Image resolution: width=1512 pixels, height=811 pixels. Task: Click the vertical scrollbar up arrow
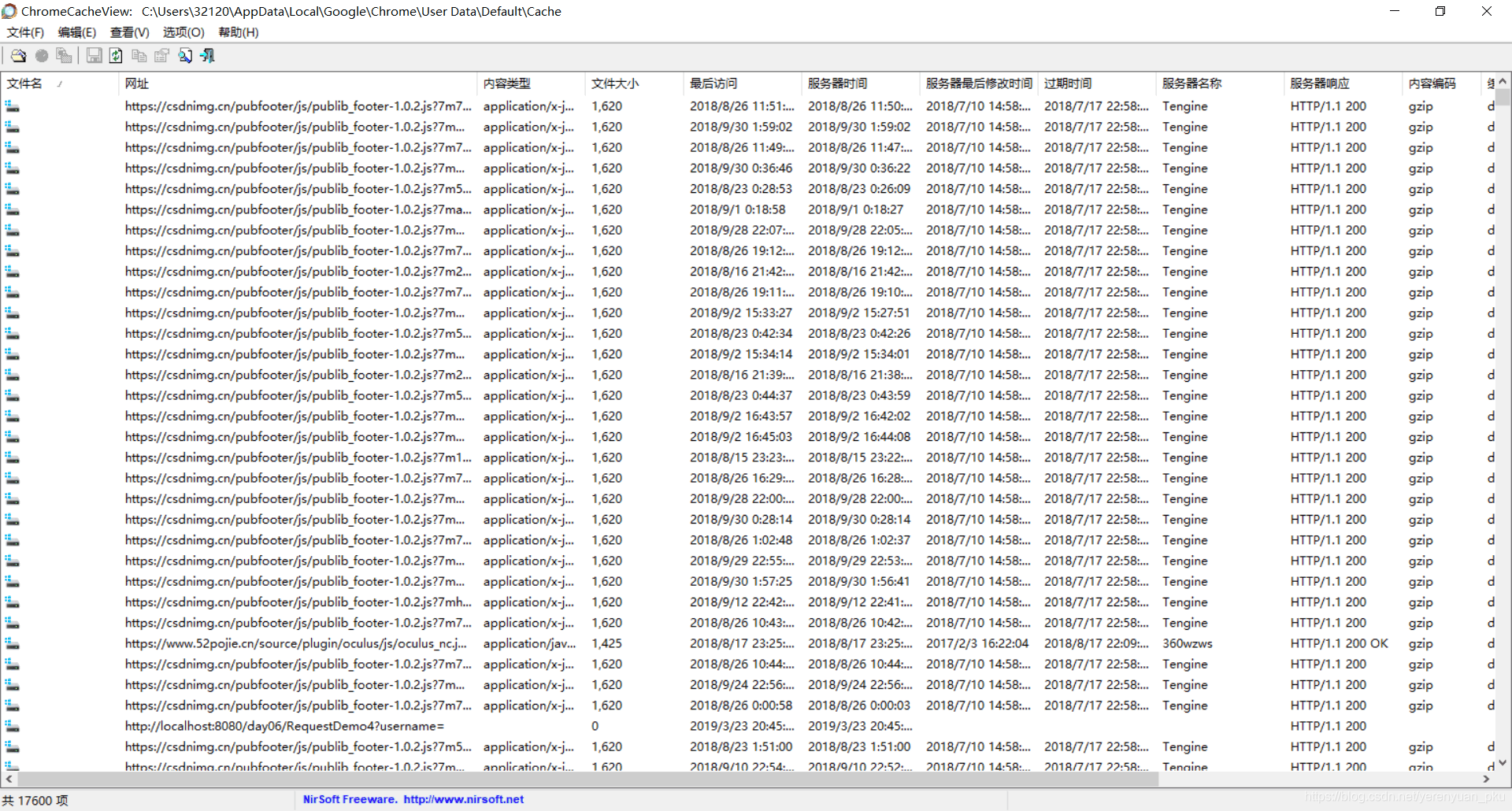(1503, 81)
